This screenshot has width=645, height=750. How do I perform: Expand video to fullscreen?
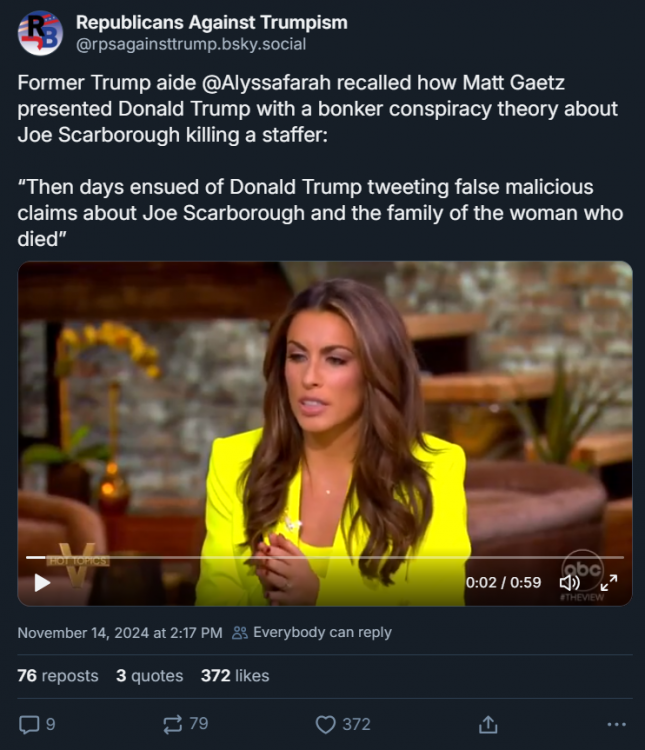point(608,582)
